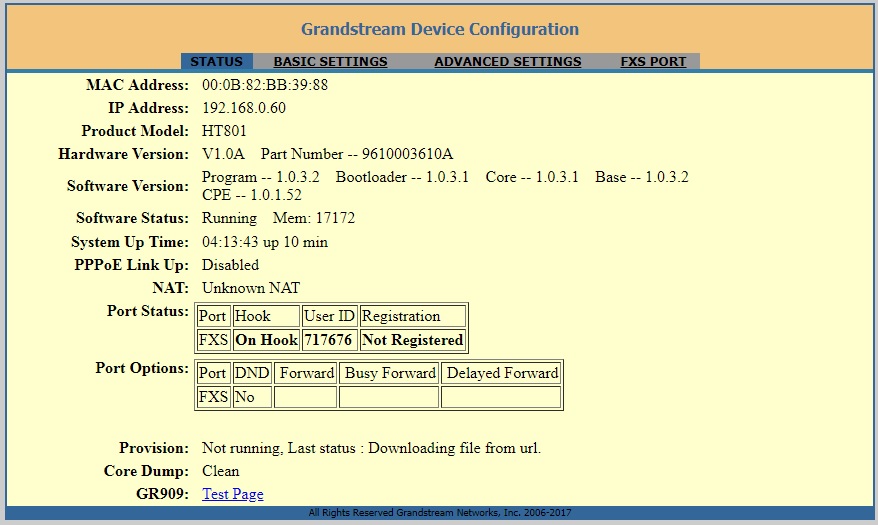
Task: Select the MAC address value 00:0B:82:BB:39:88
Action: (265, 85)
